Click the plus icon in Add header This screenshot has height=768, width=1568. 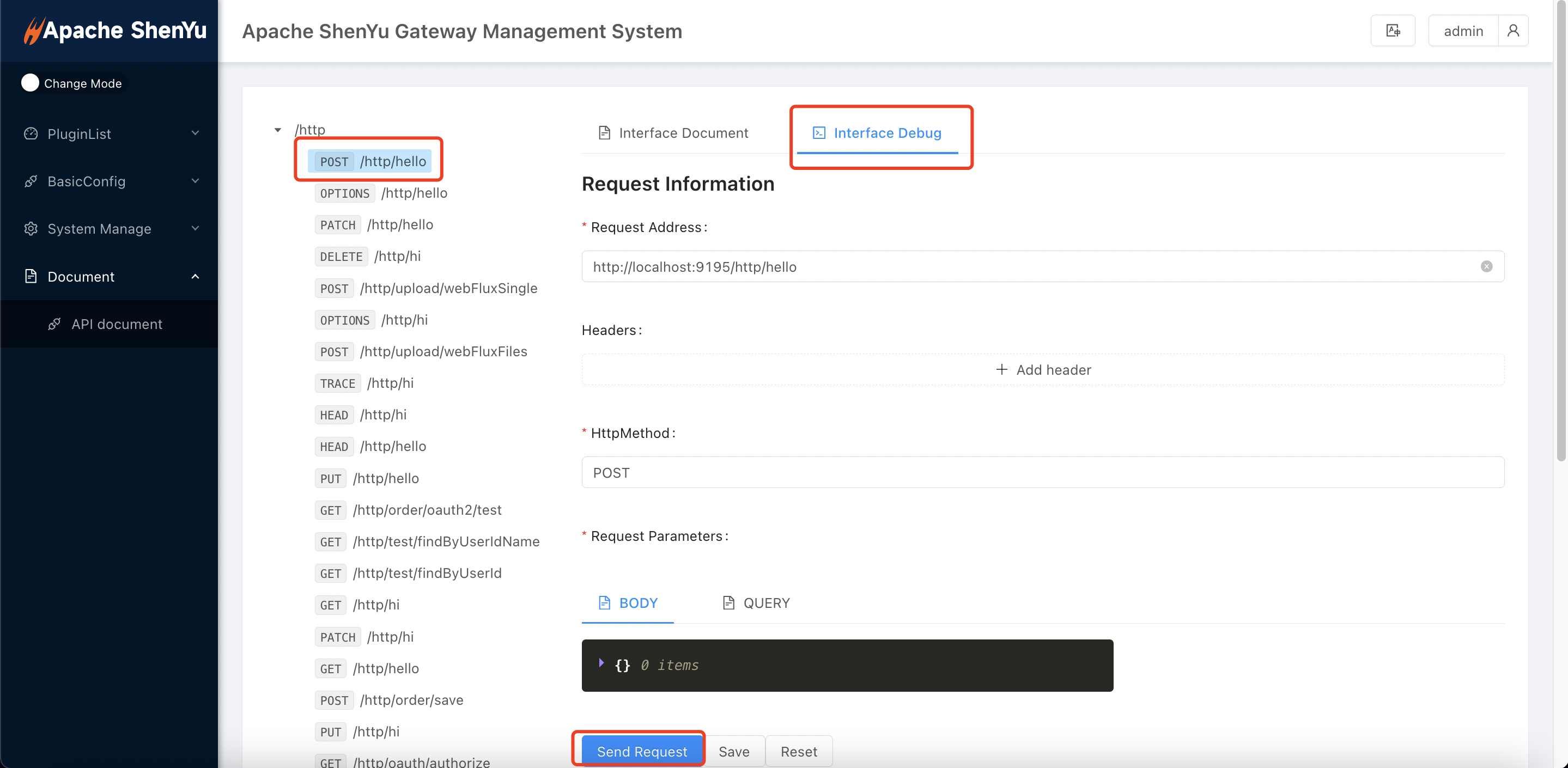(1001, 369)
